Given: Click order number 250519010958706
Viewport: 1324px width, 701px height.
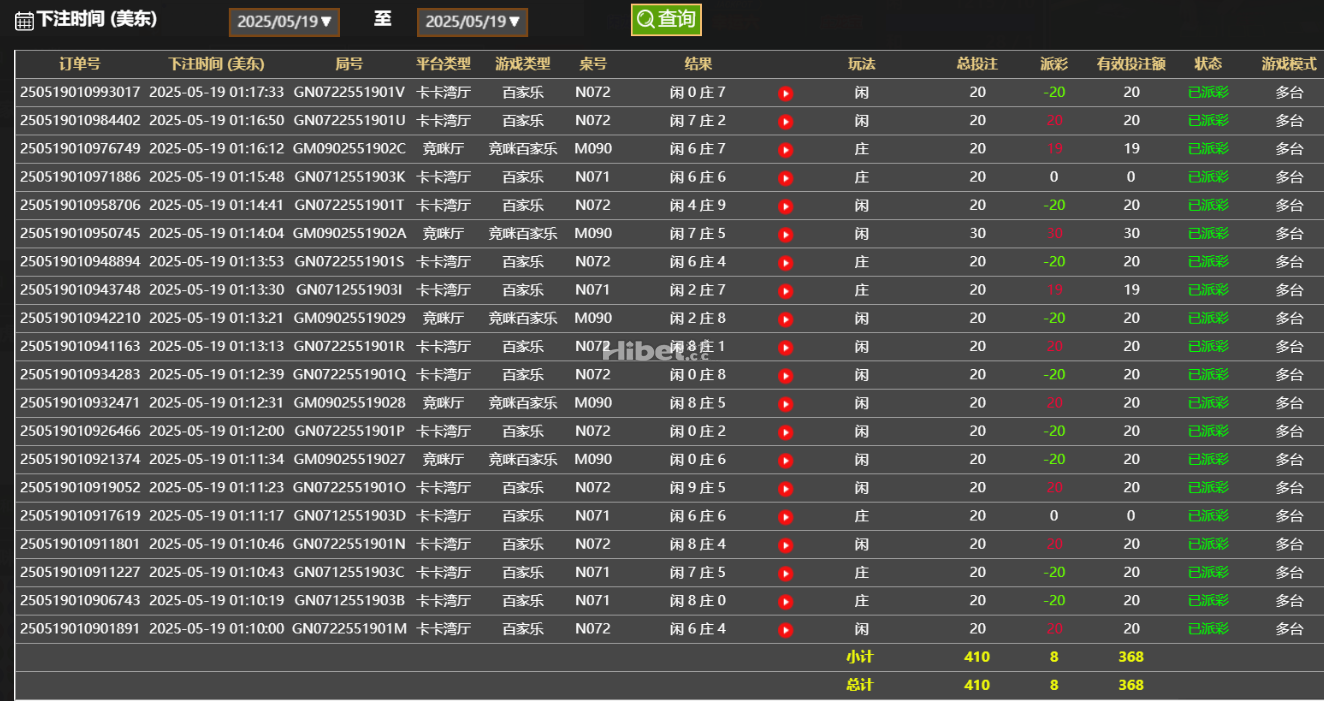Looking at the screenshot, I should pyautogui.click(x=80, y=205).
